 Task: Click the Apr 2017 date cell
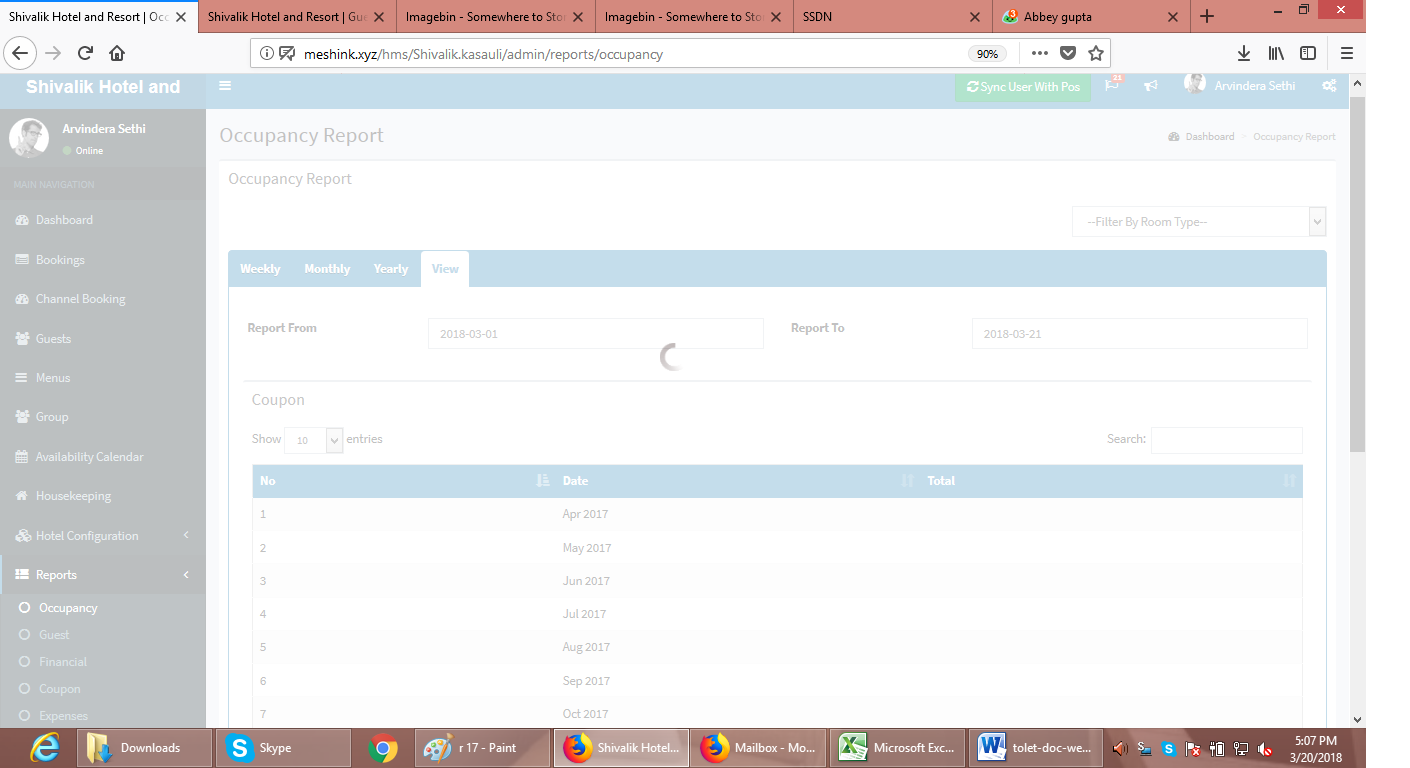[x=585, y=514]
